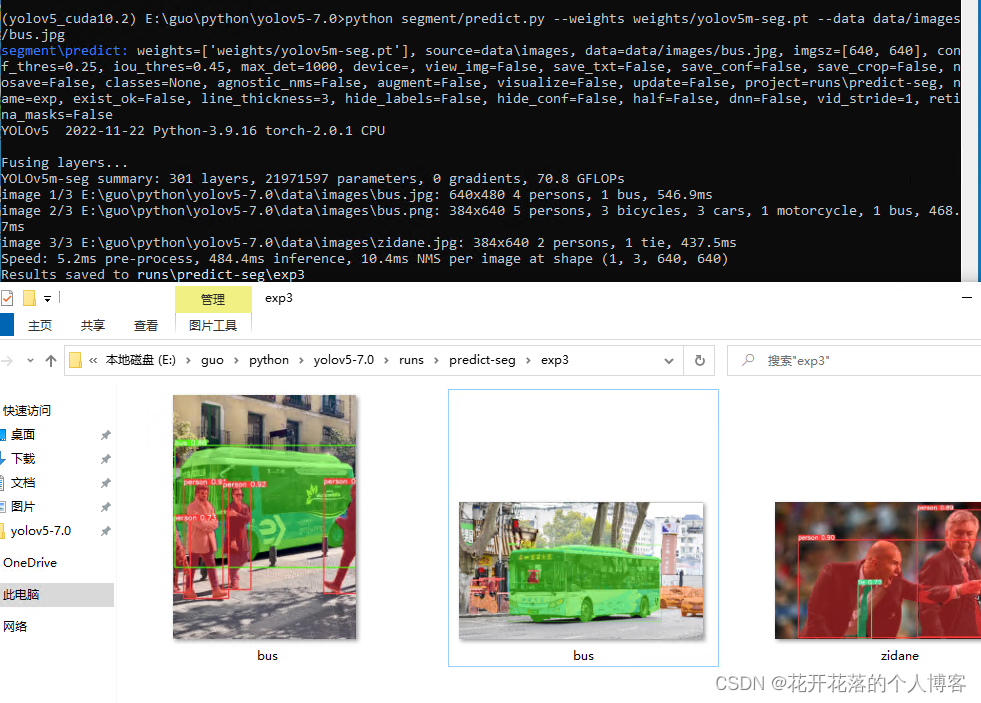
Task: Expand chevron after yolov5-7.0 in breadcrumb
Action: pos(387,360)
